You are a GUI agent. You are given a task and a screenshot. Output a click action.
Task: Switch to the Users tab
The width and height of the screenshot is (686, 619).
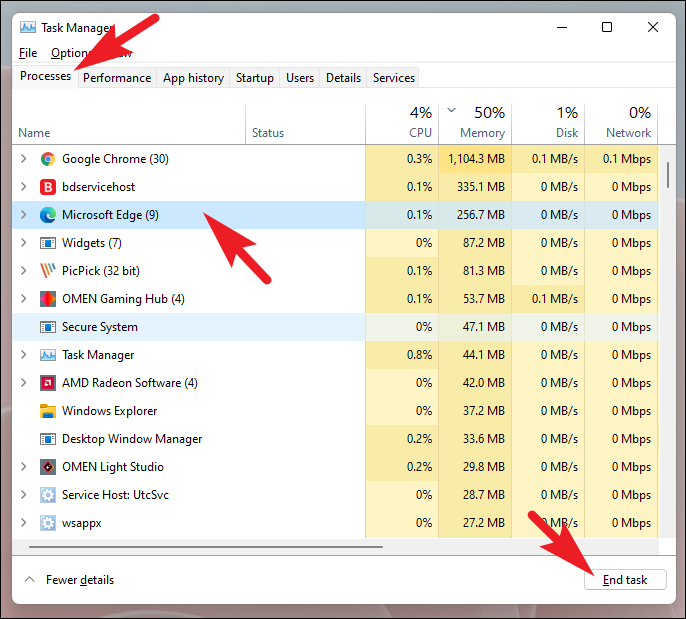(300, 78)
